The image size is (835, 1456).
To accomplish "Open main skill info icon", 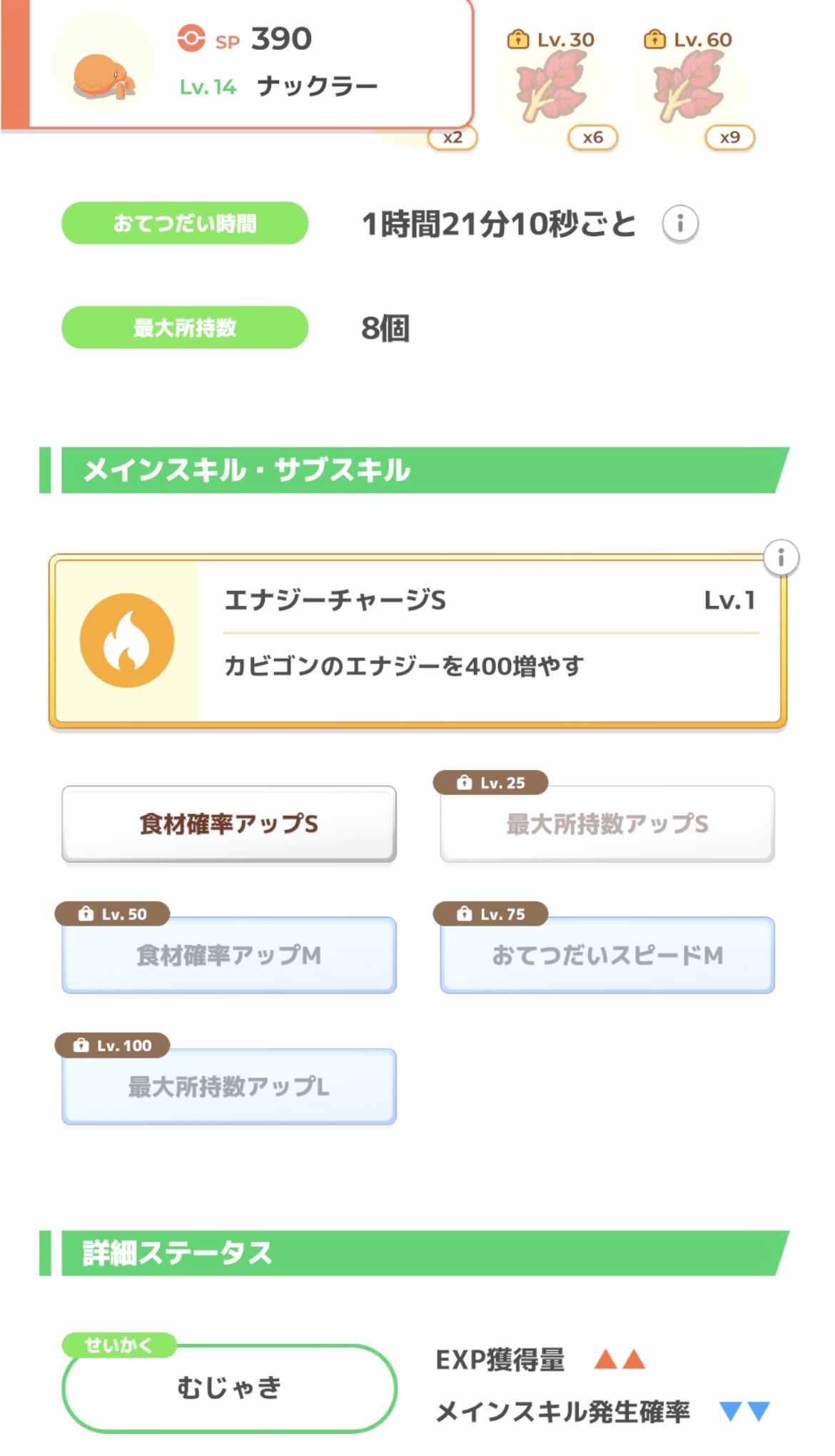I will [781, 557].
